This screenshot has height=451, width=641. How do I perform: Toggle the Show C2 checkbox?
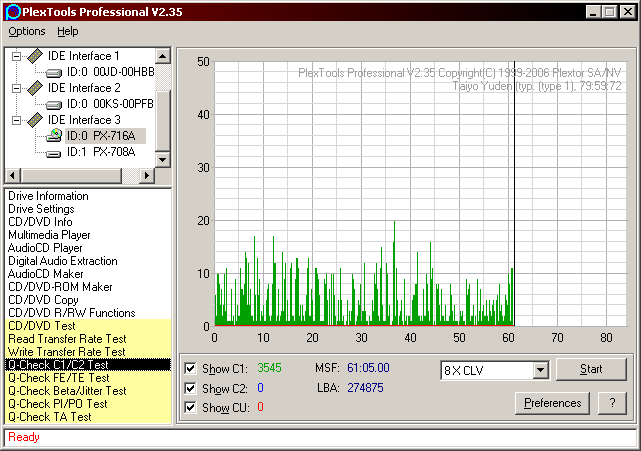pyautogui.click(x=190, y=388)
